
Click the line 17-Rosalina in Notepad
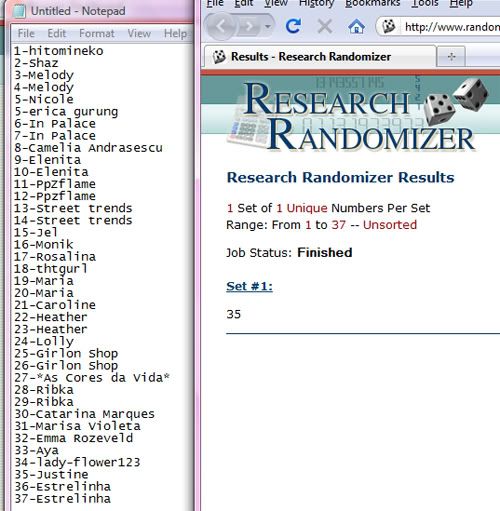point(55,256)
